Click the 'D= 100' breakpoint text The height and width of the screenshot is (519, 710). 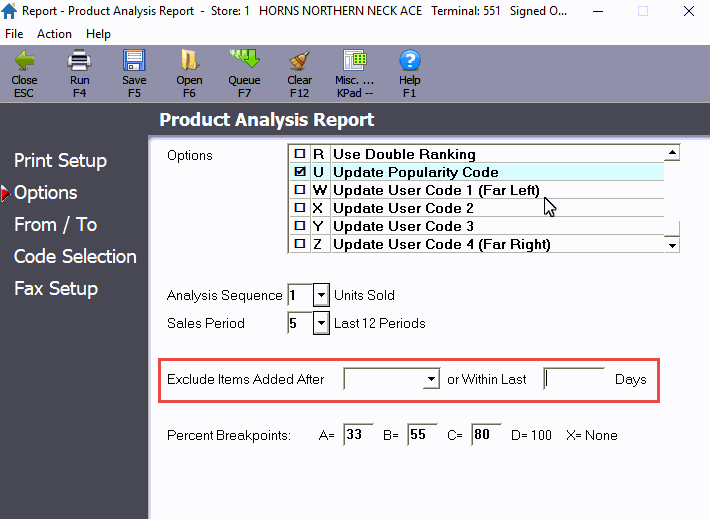pos(531,435)
